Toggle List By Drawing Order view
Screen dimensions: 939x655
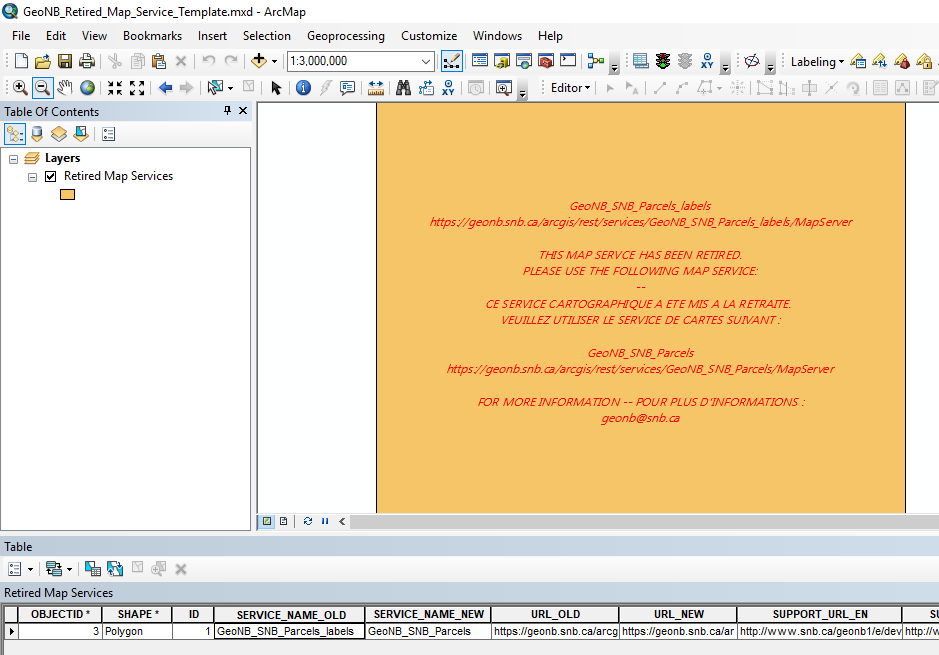coord(15,134)
